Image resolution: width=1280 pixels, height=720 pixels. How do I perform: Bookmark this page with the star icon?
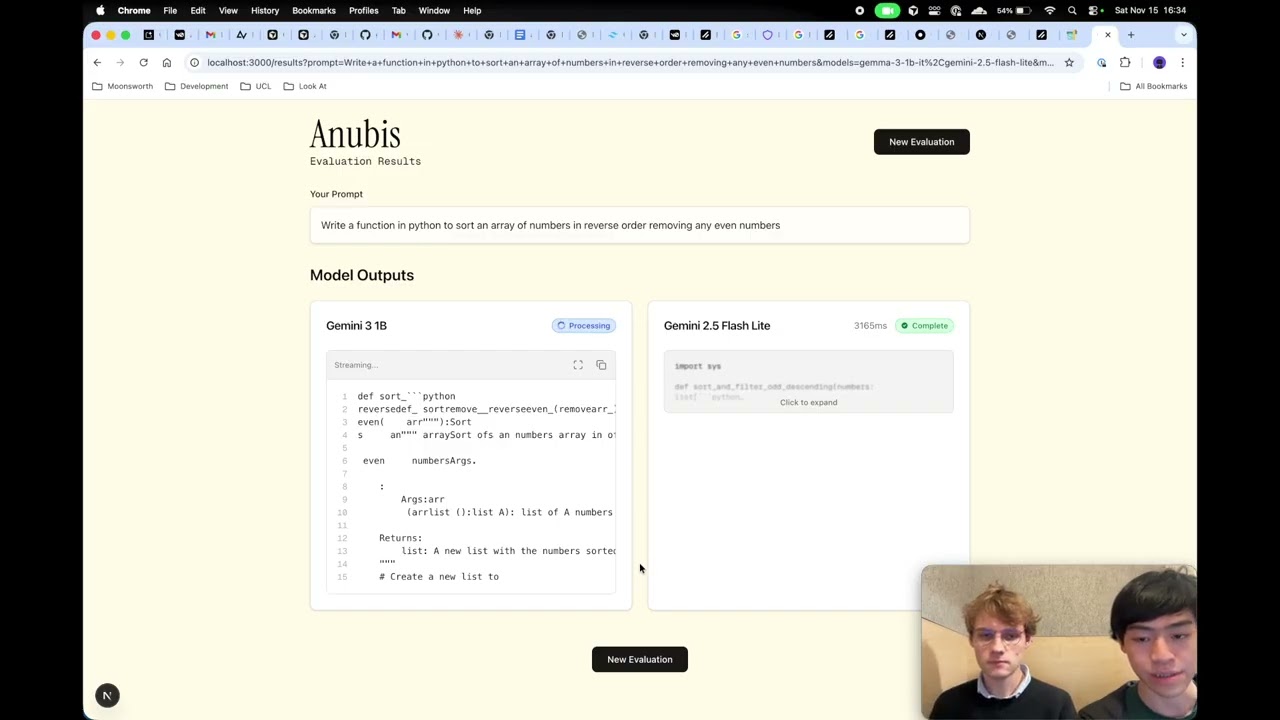pos(1069,62)
